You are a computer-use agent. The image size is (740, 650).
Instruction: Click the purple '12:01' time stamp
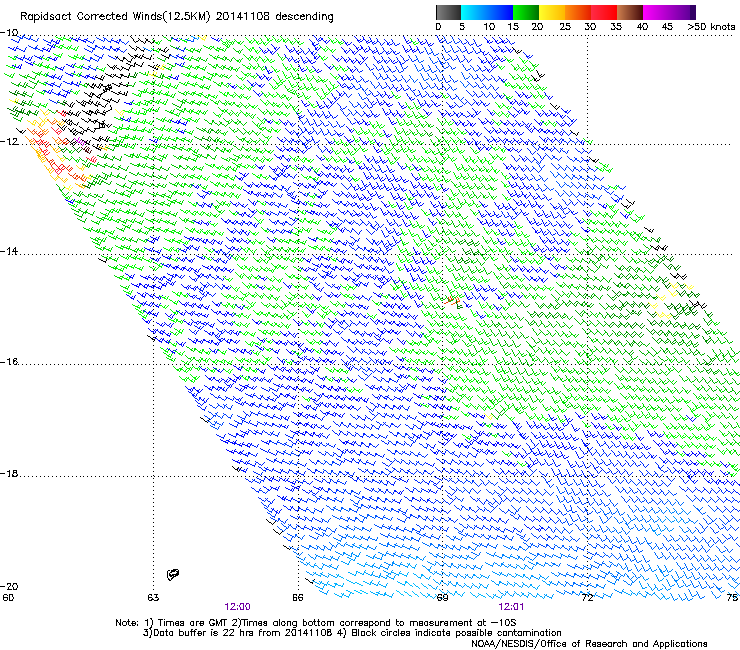tap(511, 607)
